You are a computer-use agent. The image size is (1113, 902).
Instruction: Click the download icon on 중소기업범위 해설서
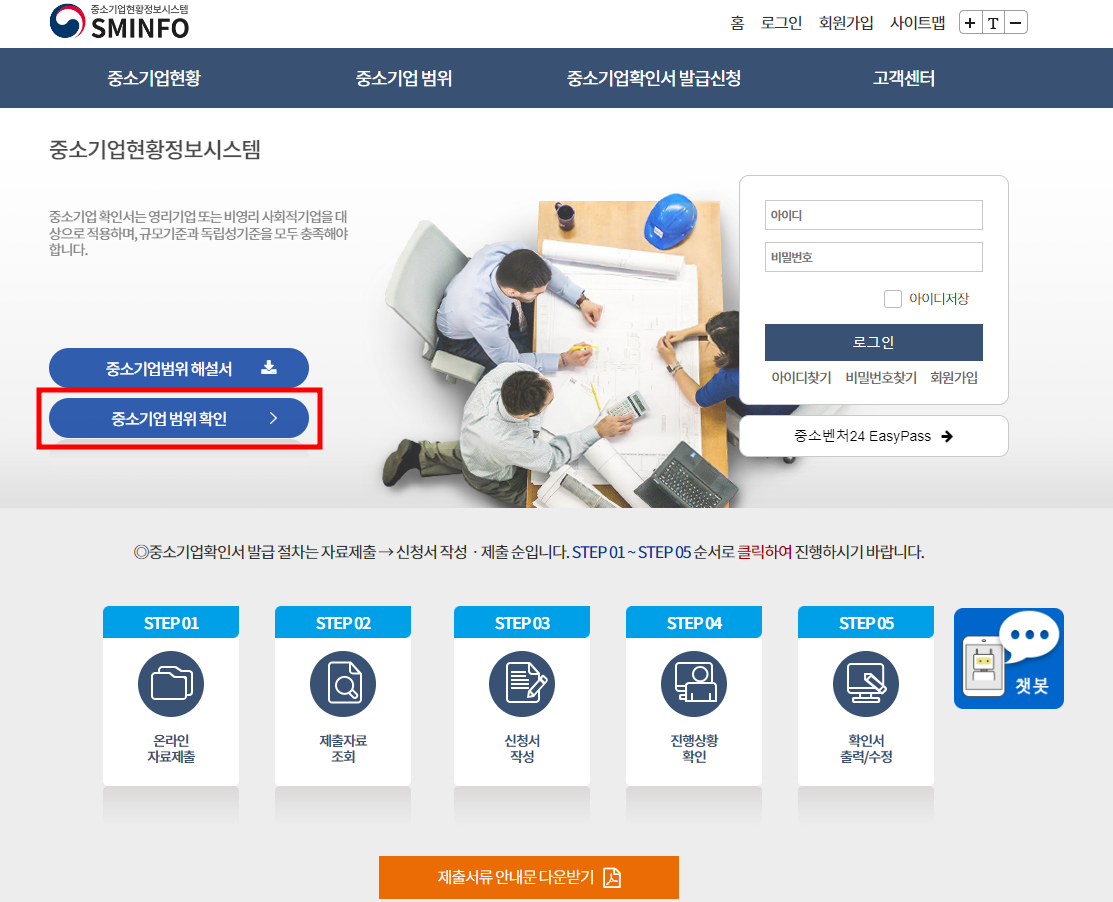[x=269, y=368]
